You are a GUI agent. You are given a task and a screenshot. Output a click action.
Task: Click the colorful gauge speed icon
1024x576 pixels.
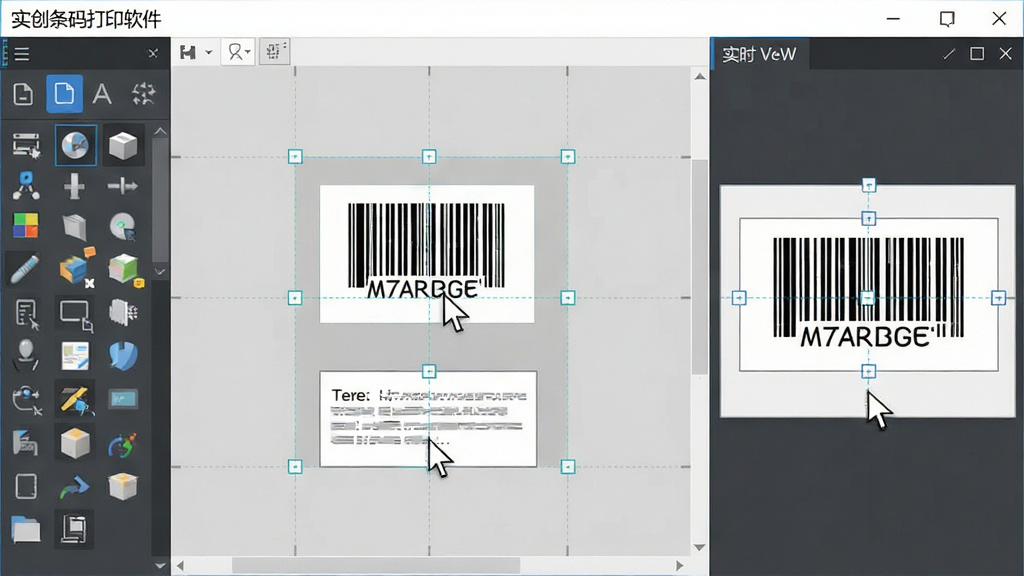122,444
